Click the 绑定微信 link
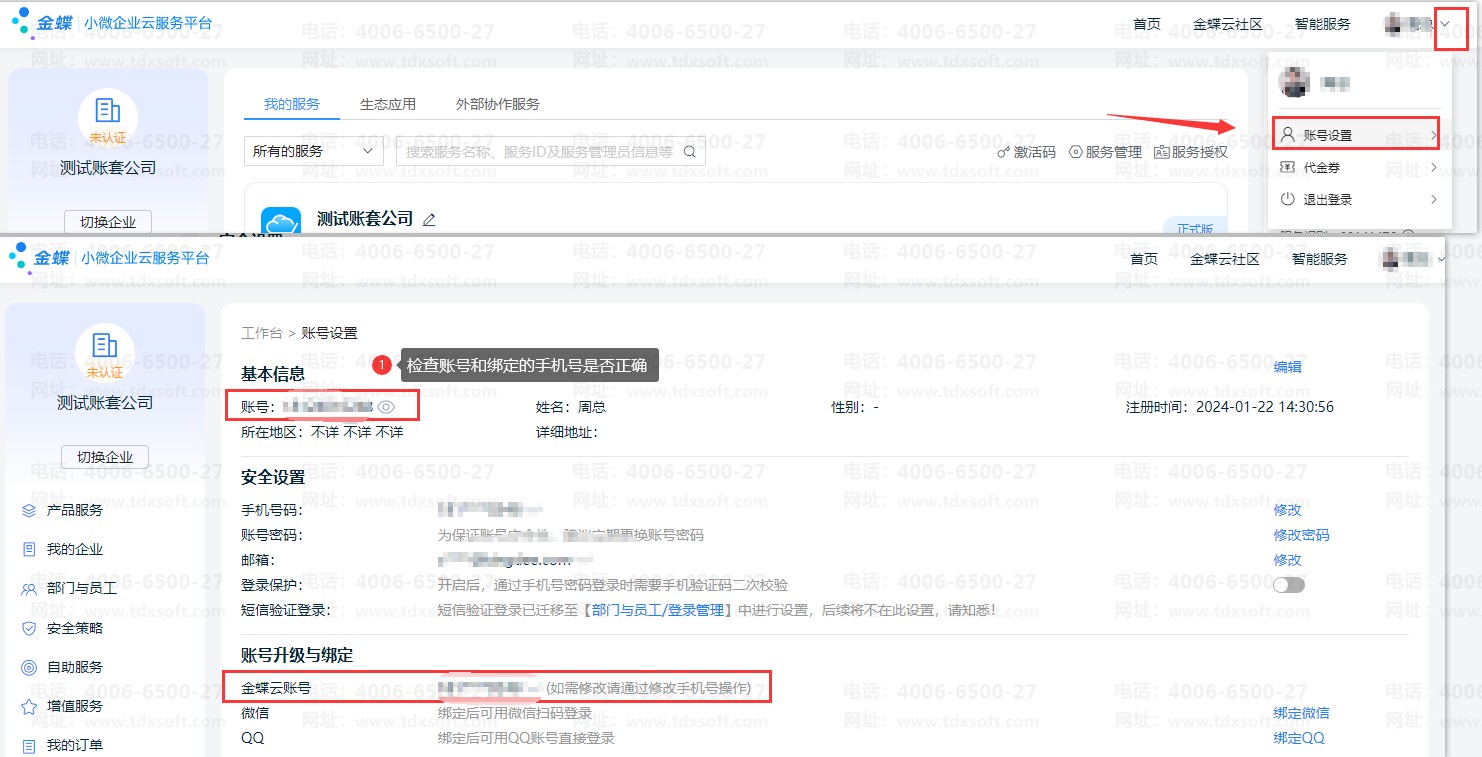The width and height of the screenshot is (1482, 757). pyautogui.click(x=1301, y=713)
